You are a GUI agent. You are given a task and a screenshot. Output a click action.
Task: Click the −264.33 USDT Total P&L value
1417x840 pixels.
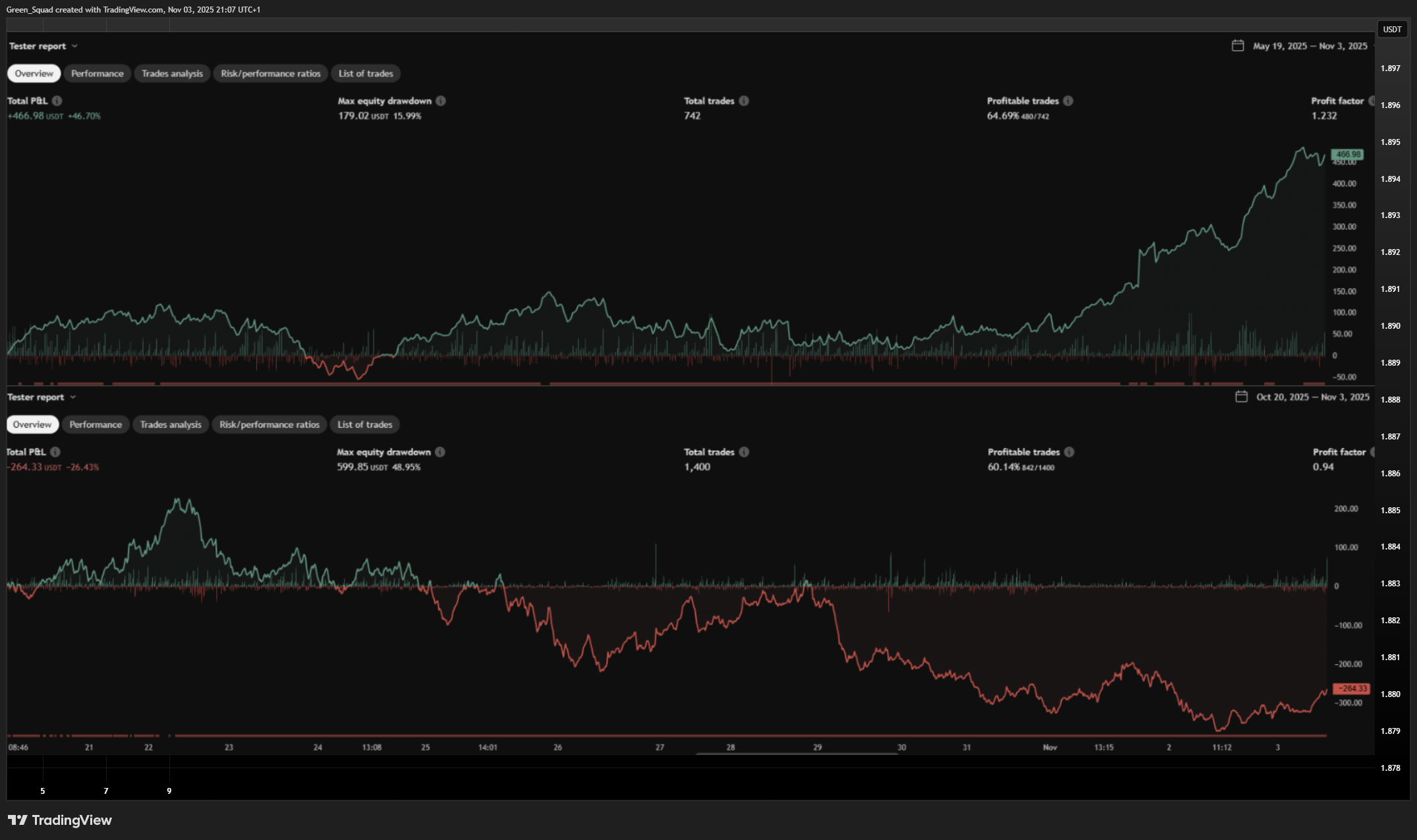[34, 467]
